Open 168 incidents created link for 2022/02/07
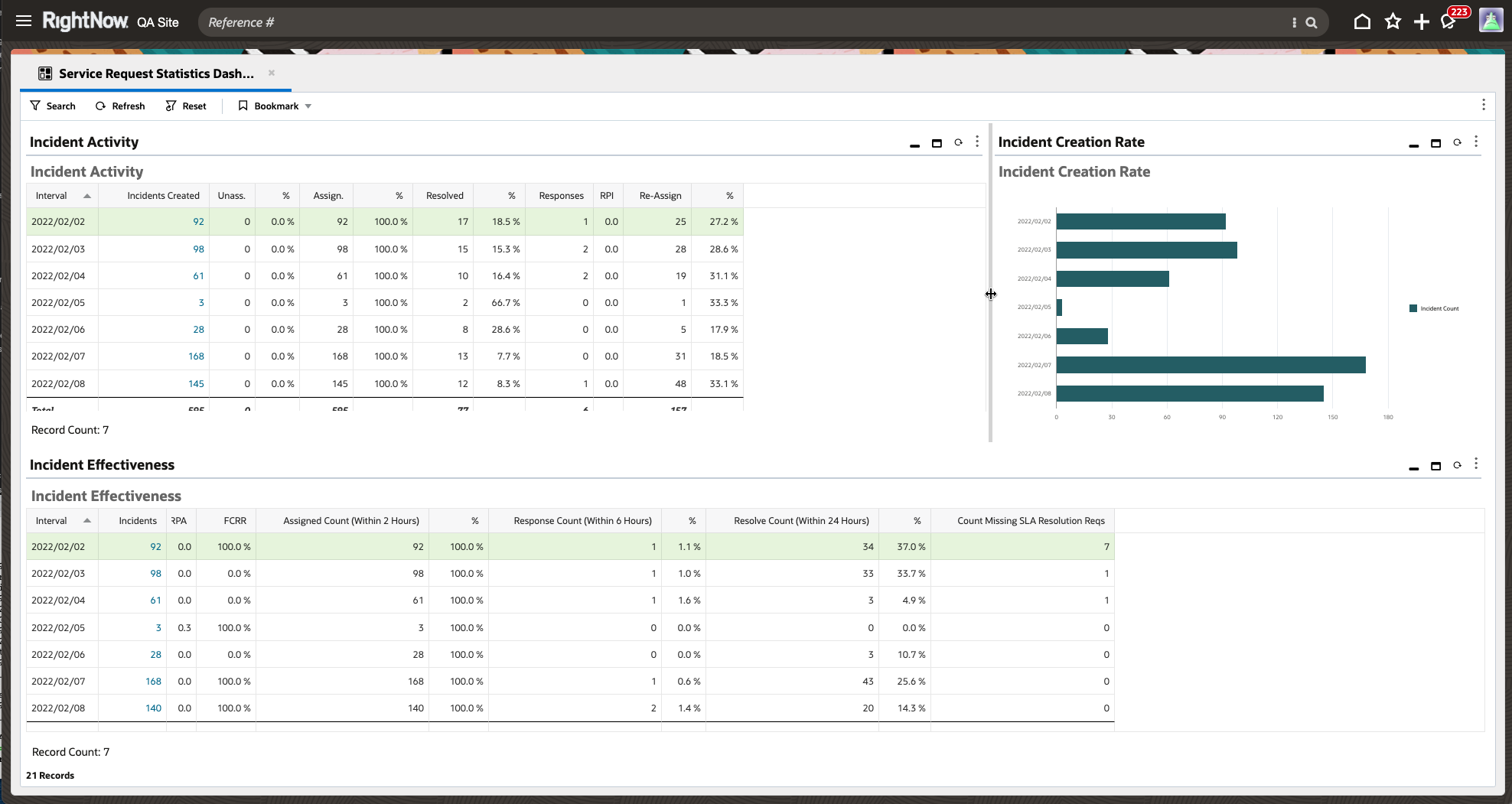 point(196,356)
